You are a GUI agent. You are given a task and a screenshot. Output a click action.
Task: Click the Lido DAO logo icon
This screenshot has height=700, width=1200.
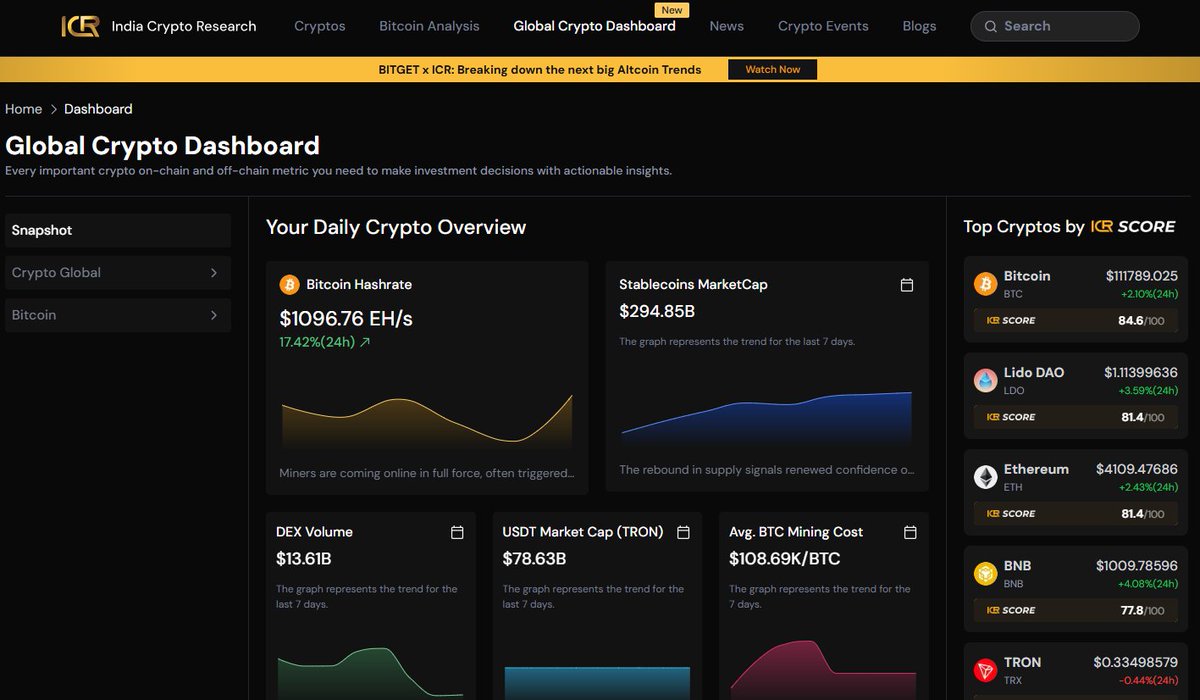(x=986, y=381)
